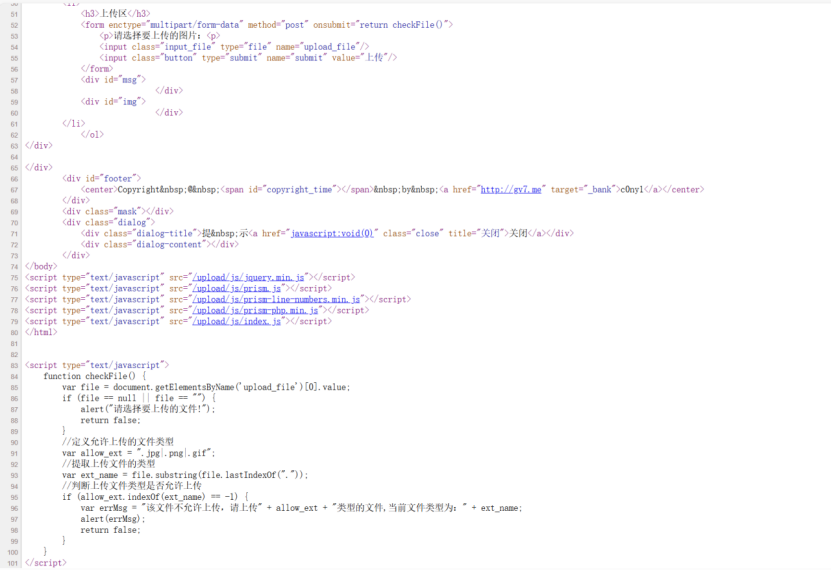Click the line number 91
831x570 pixels.
(x=14, y=453)
